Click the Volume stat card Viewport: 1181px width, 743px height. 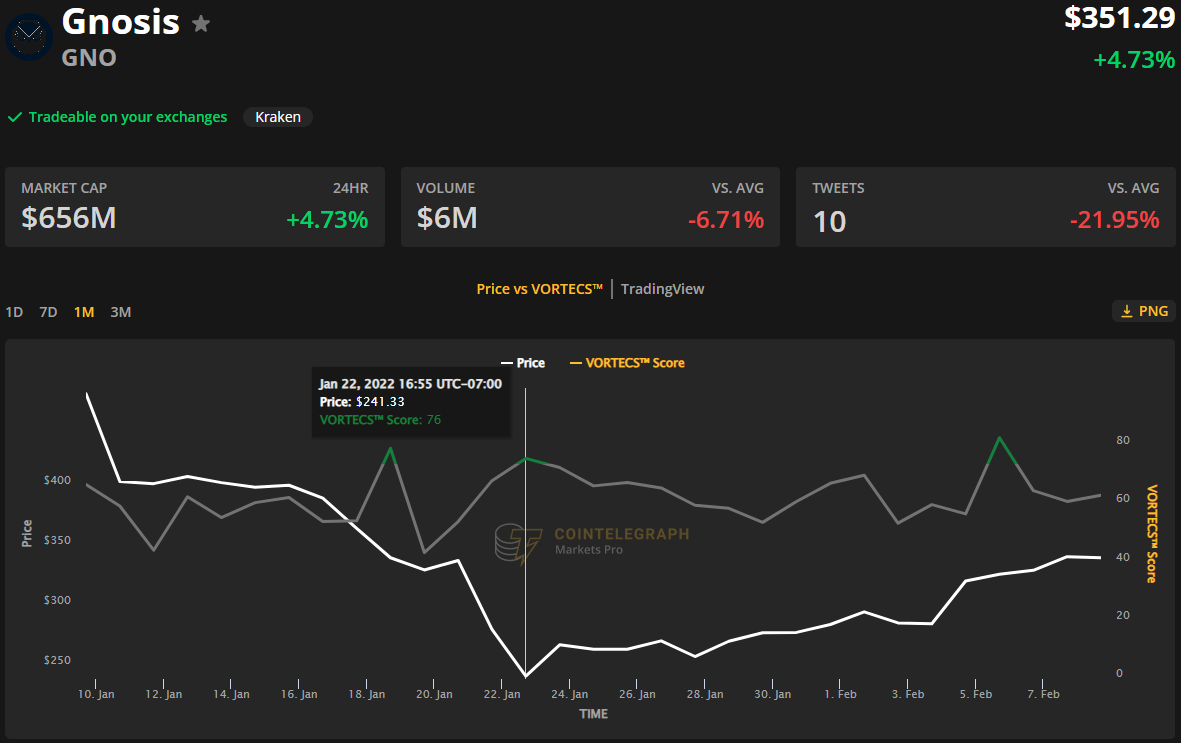[590, 206]
